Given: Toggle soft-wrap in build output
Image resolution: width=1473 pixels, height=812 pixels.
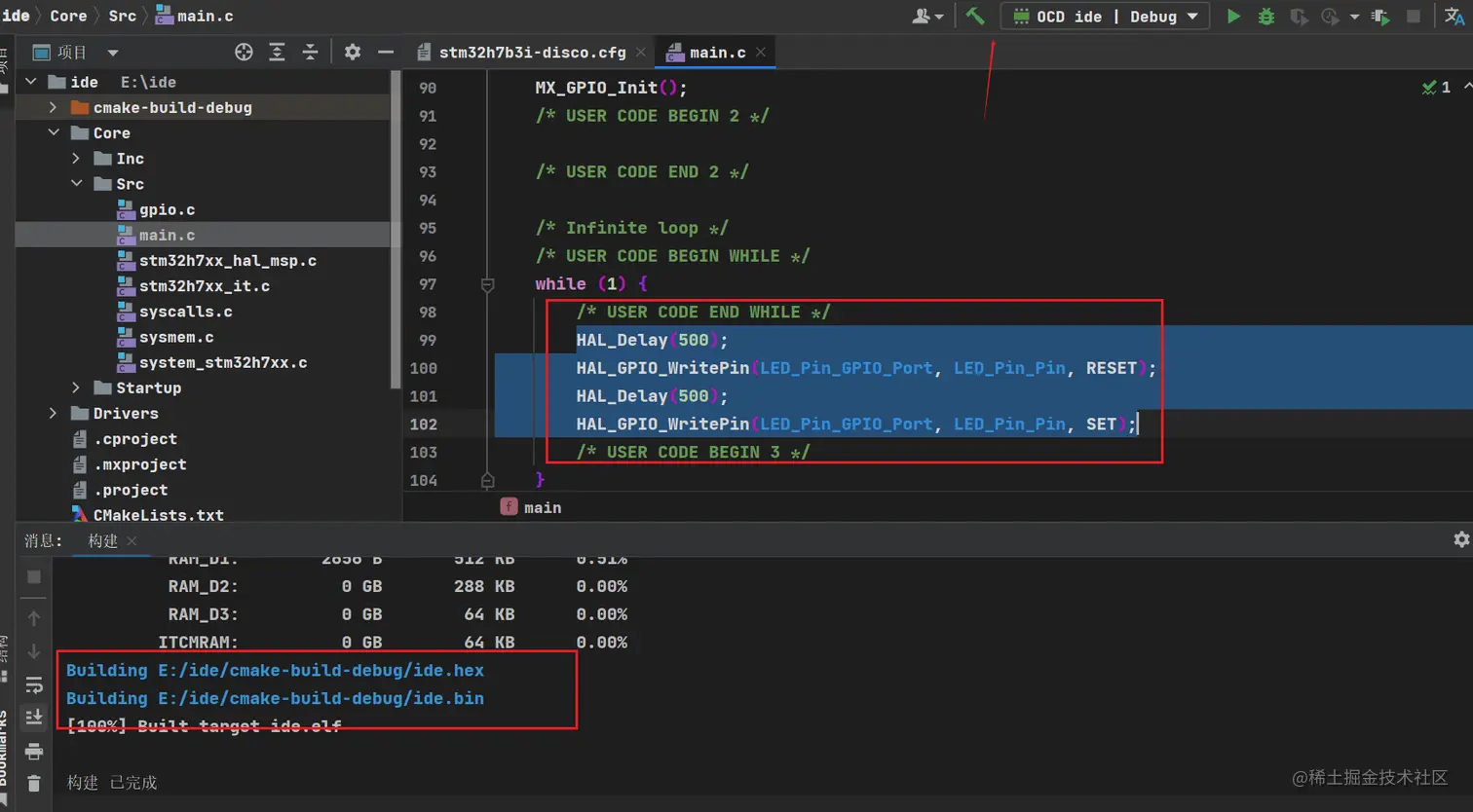Looking at the screenshot, I should coord(33,684).
